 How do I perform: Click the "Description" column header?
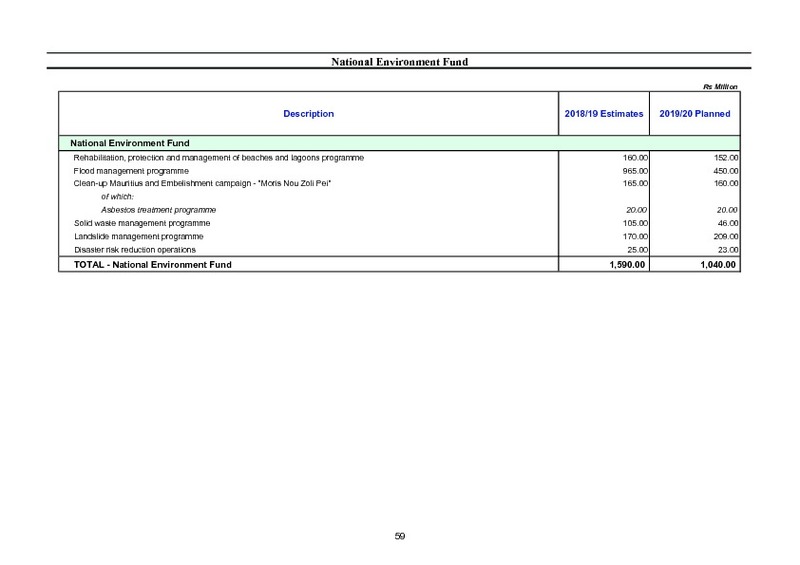309,115
